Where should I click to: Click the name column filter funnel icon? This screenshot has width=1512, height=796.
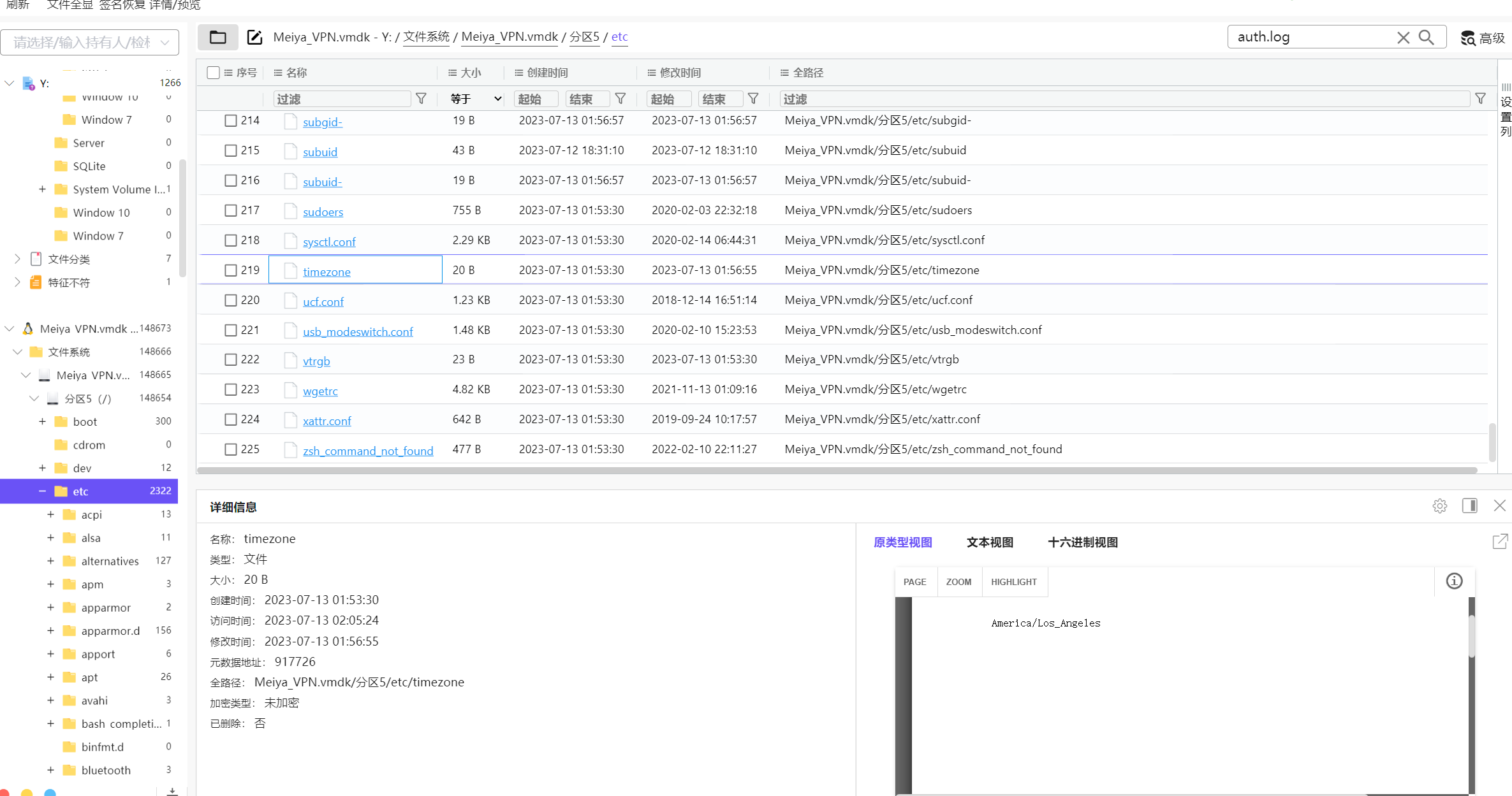(x=421, y=99)
